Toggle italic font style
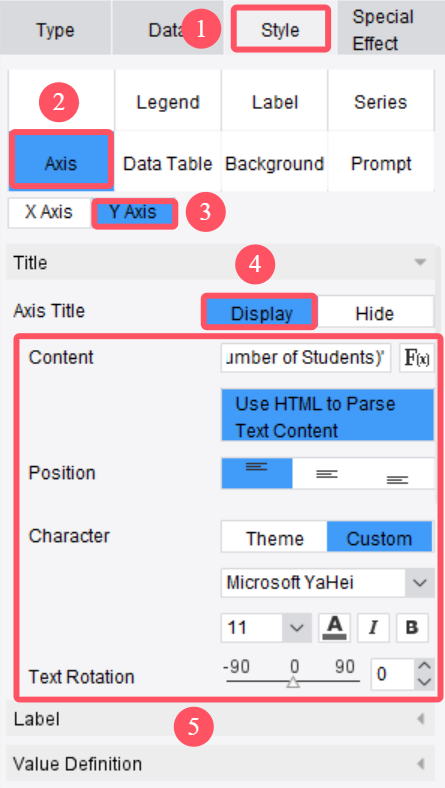 point(373,628)
